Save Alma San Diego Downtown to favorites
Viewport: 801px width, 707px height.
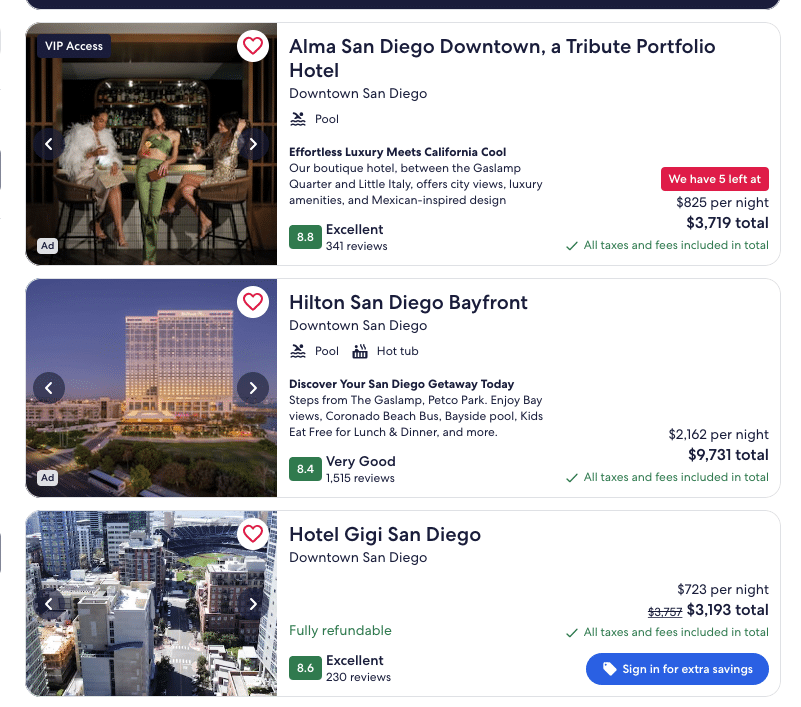[x=253, y=46]
